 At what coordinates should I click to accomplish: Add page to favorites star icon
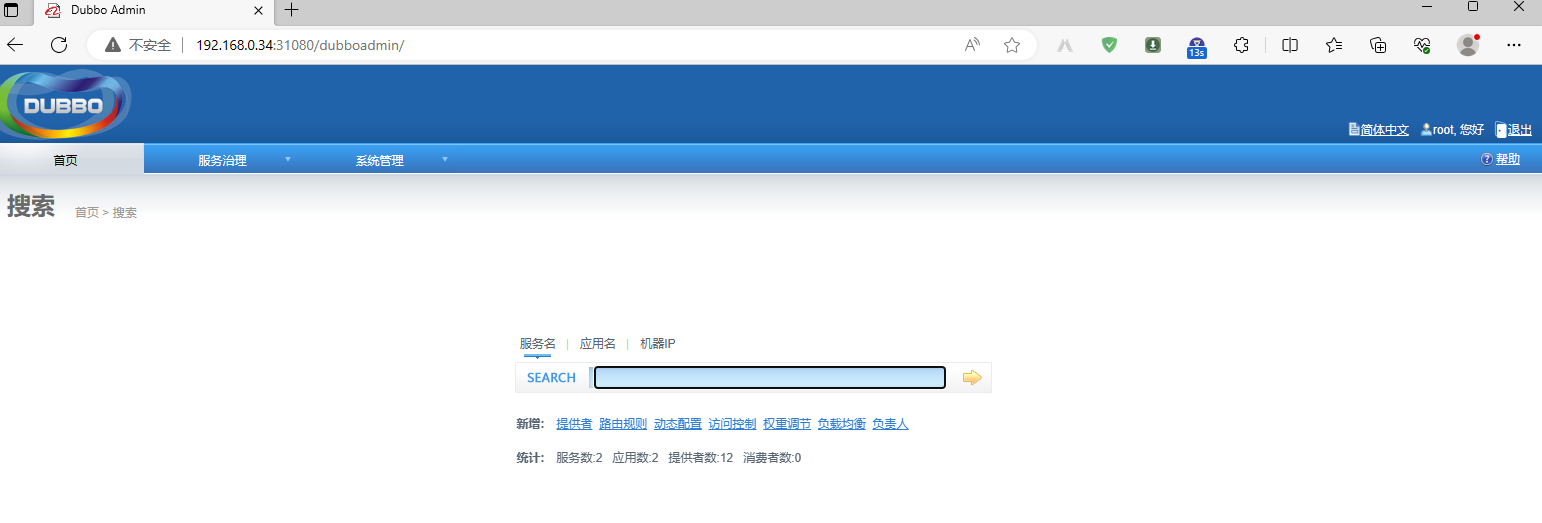(x=1012, y=45)
